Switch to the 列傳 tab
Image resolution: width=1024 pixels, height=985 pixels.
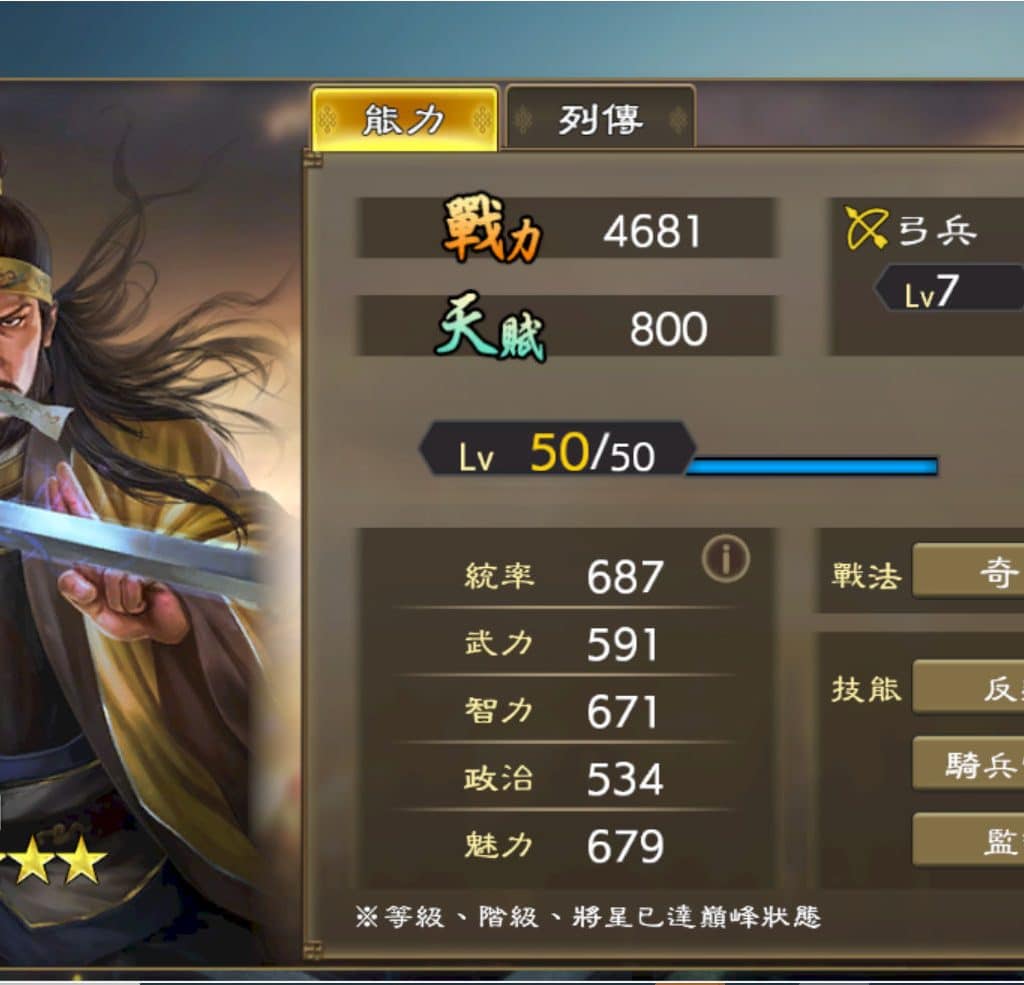(600, 119)
